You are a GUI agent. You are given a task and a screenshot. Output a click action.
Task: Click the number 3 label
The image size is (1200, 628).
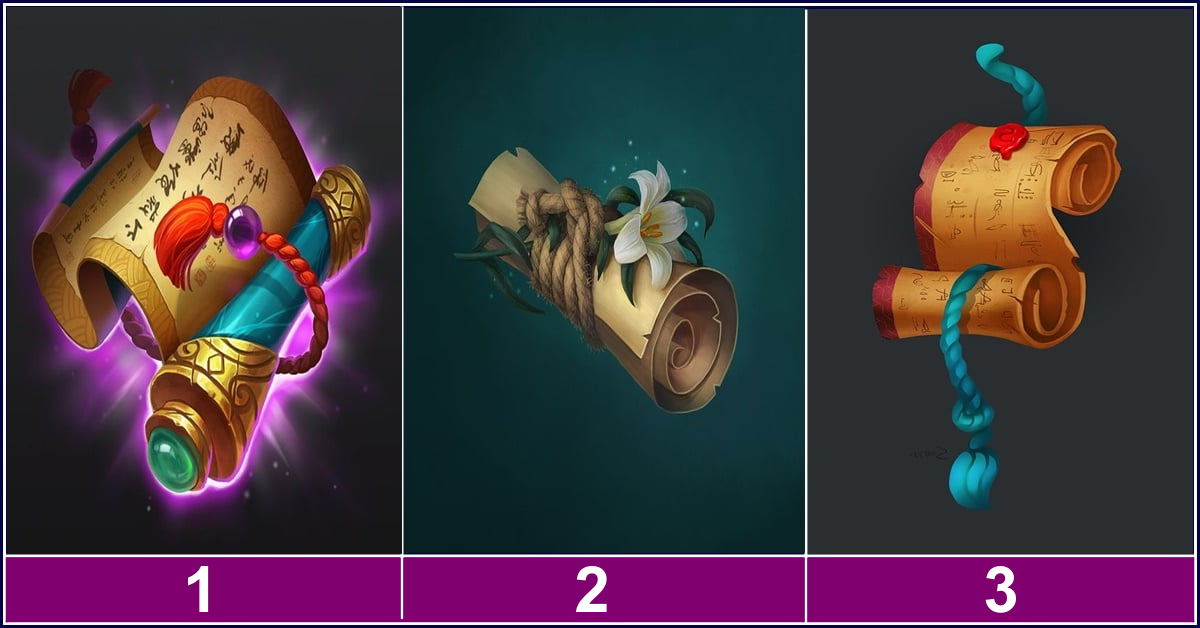(1000, 590)
